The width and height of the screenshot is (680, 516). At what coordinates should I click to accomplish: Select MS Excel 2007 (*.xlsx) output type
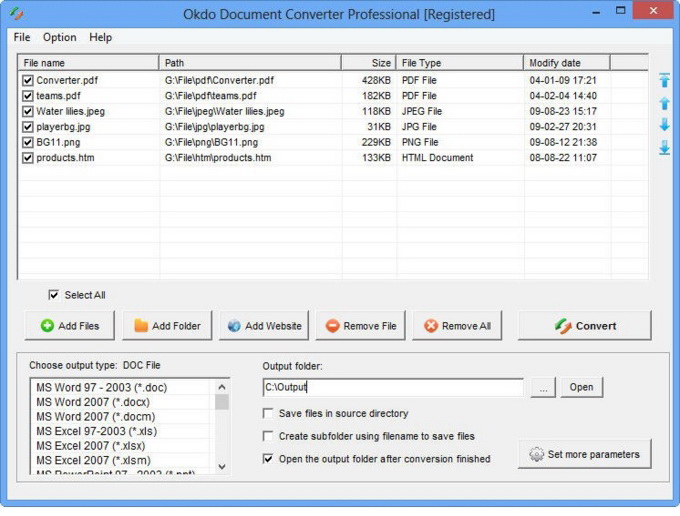(x=88, y=444)
